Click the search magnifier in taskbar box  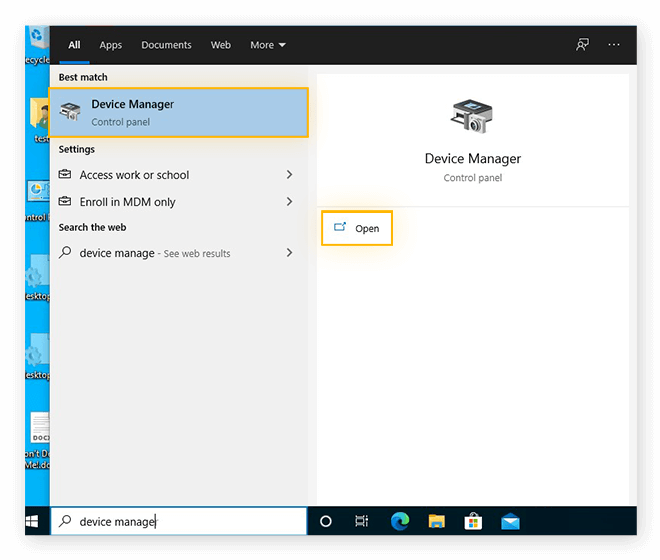pyautogui.click(x=65, y=521)
